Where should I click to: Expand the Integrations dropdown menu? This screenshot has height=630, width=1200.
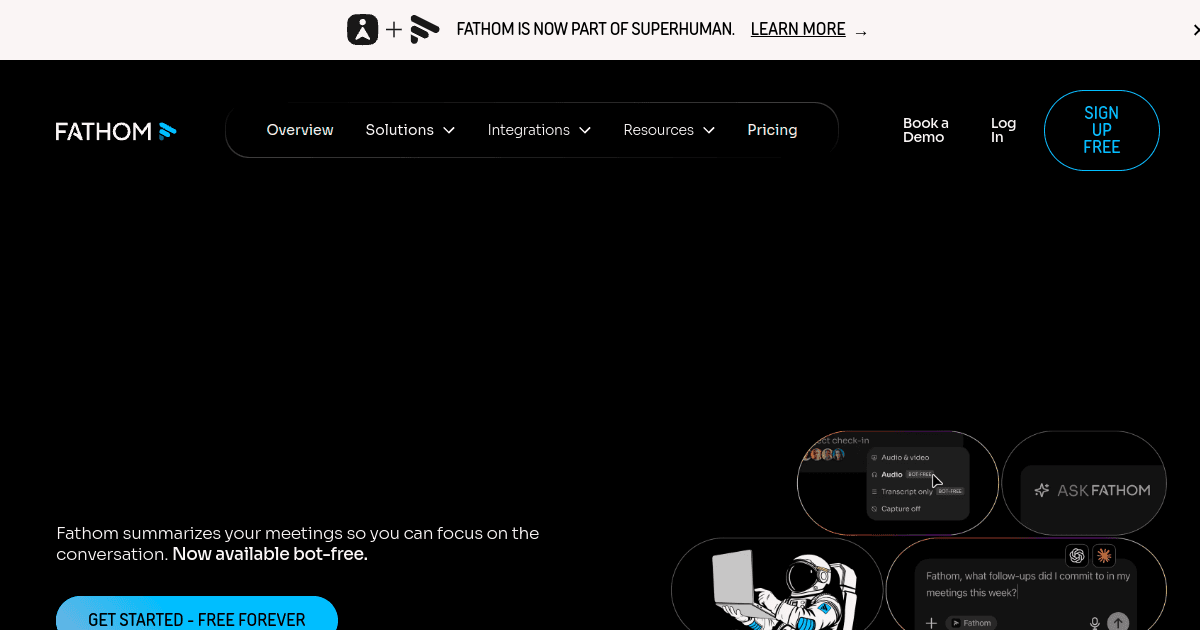point(539,130)
